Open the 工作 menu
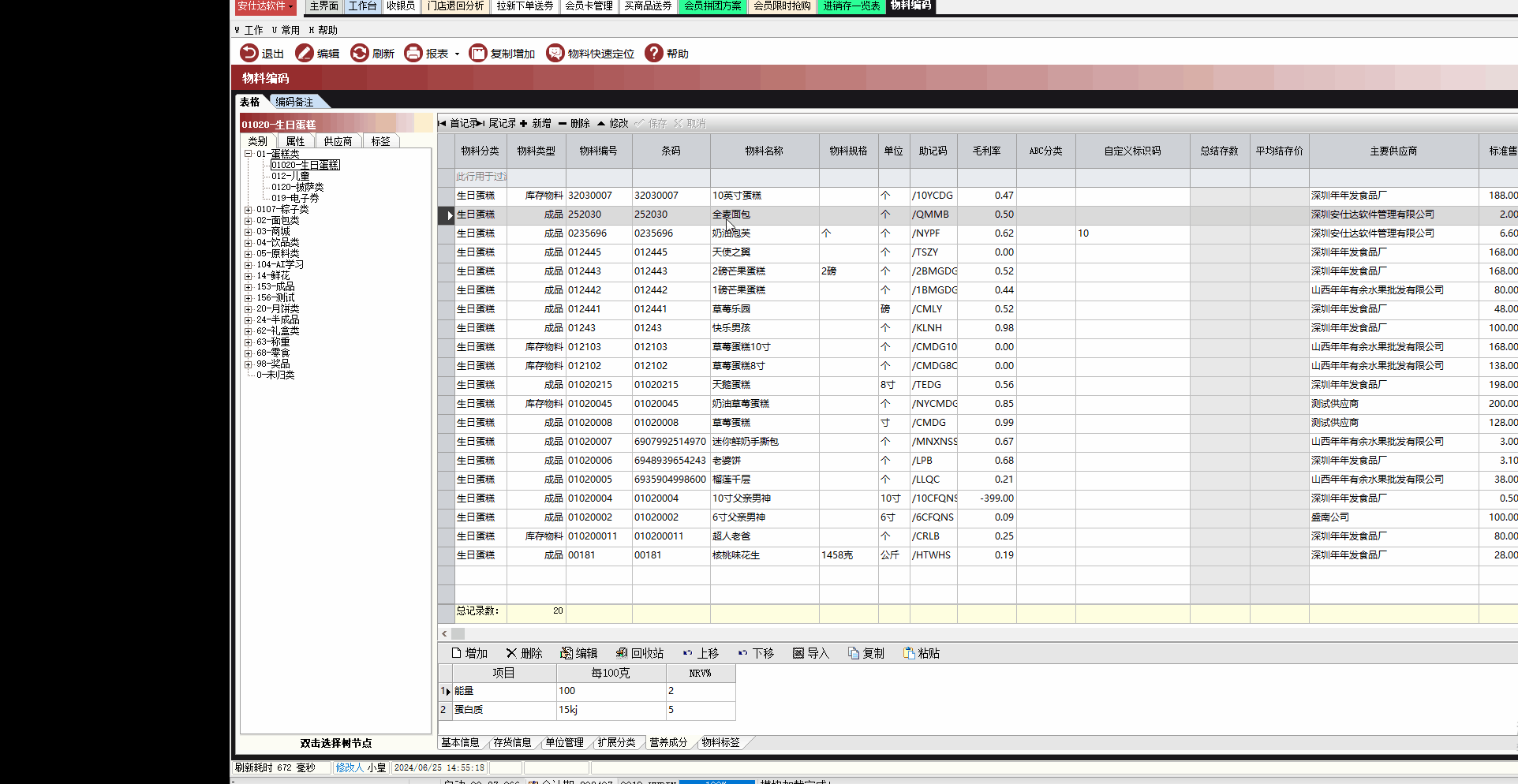 pos(249,30)
